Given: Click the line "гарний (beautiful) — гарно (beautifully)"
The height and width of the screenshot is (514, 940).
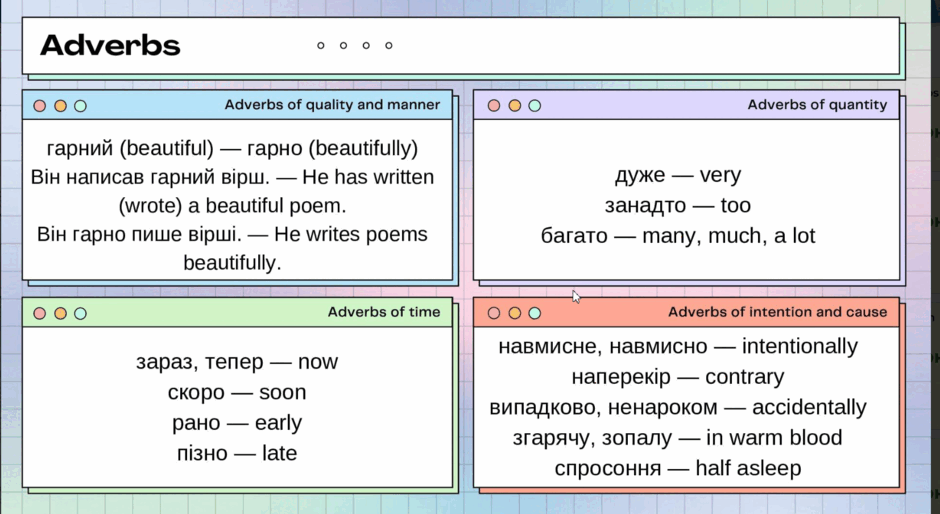Looking at the screenshot, I should [232, 148].
